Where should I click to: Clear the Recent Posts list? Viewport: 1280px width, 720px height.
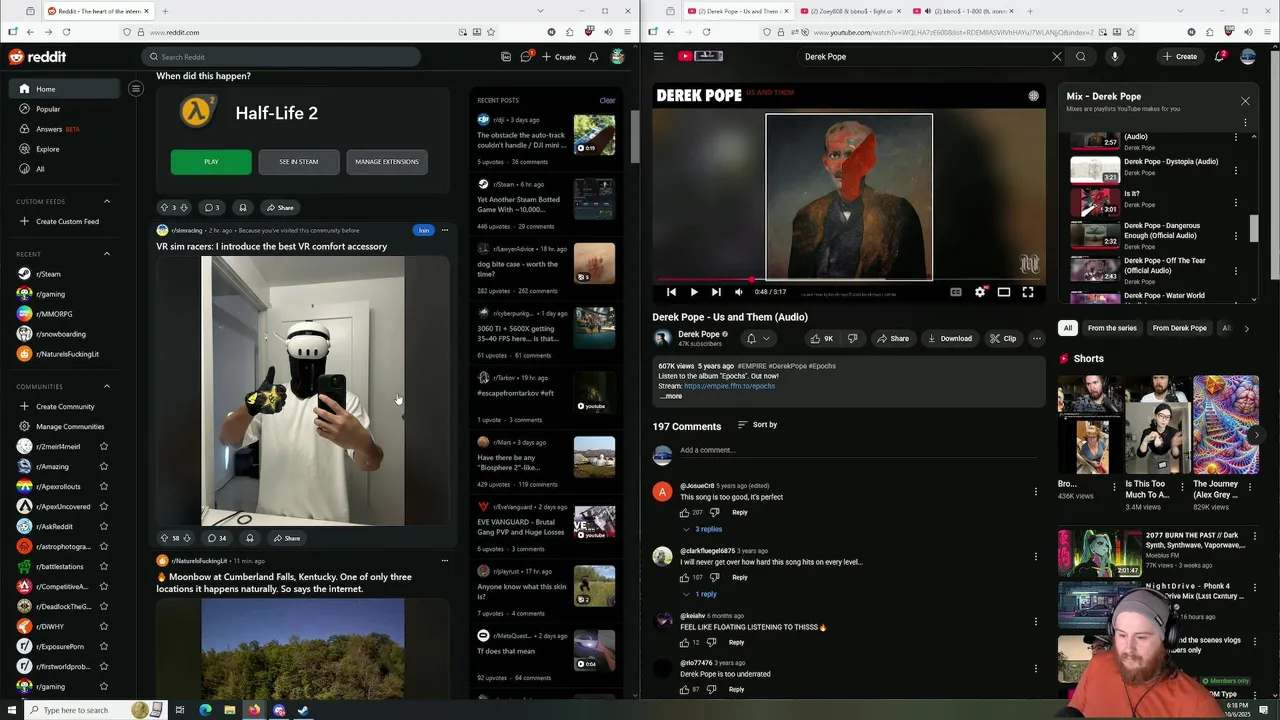click(x=607, y=100)
